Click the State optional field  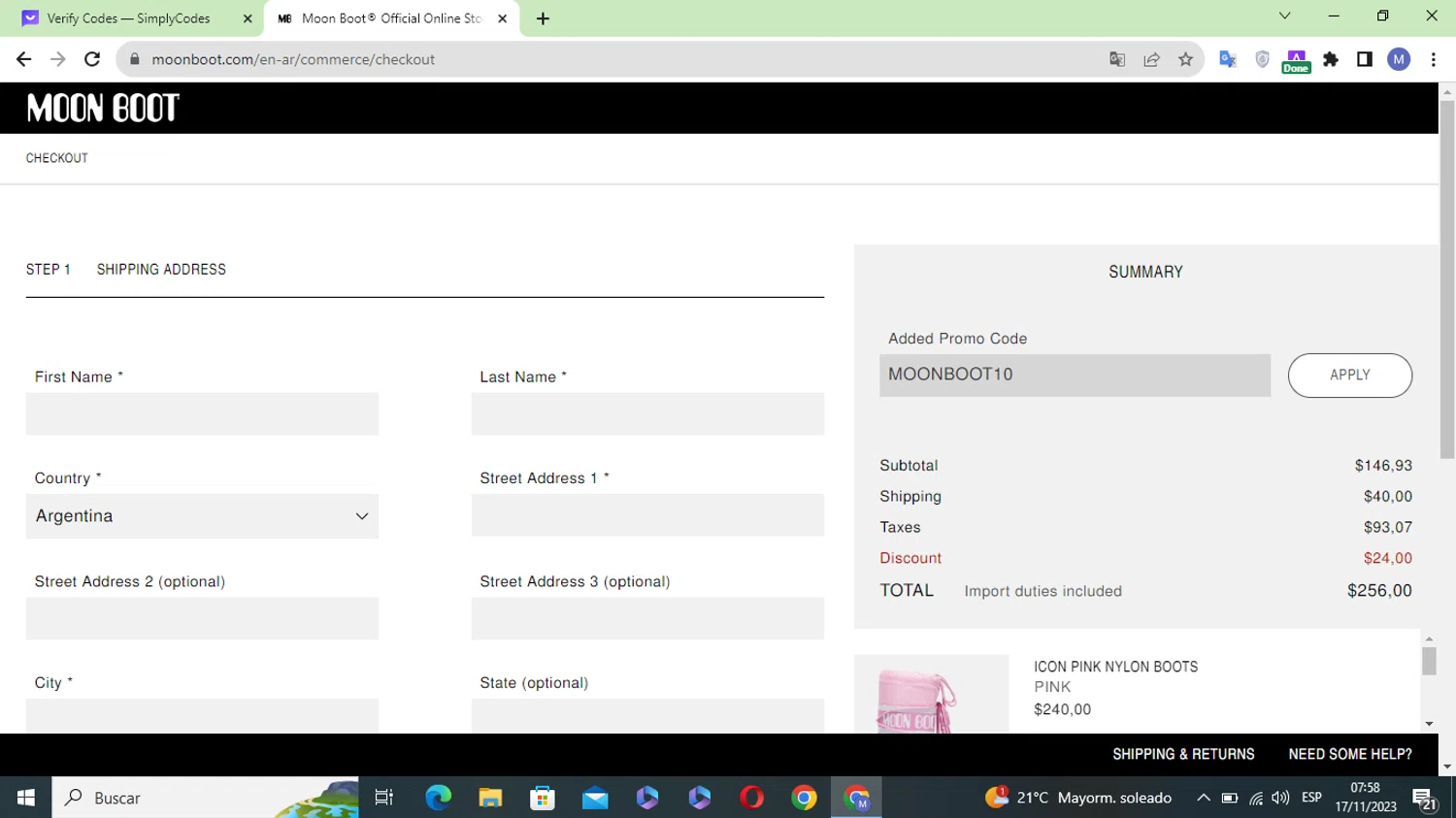point(647,716)
